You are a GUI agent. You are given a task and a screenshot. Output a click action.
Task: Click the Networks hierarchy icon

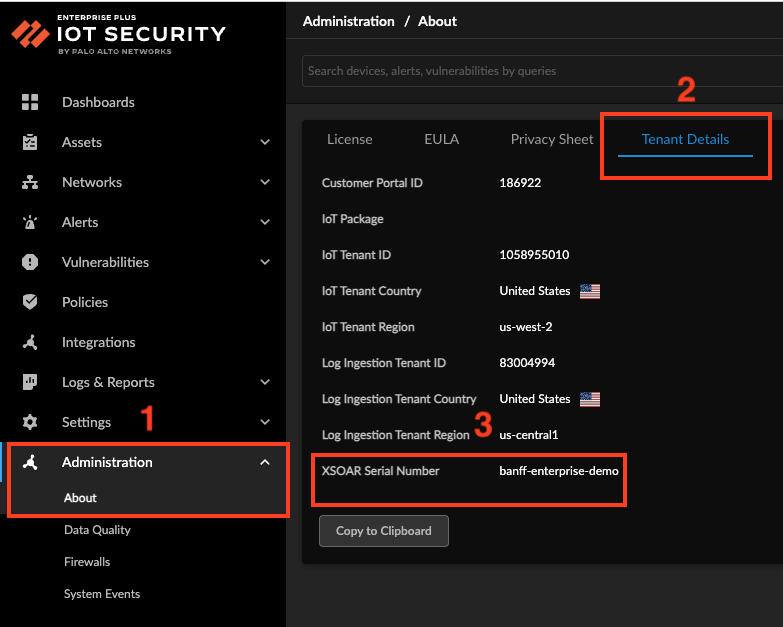click(x=30, y=182)
